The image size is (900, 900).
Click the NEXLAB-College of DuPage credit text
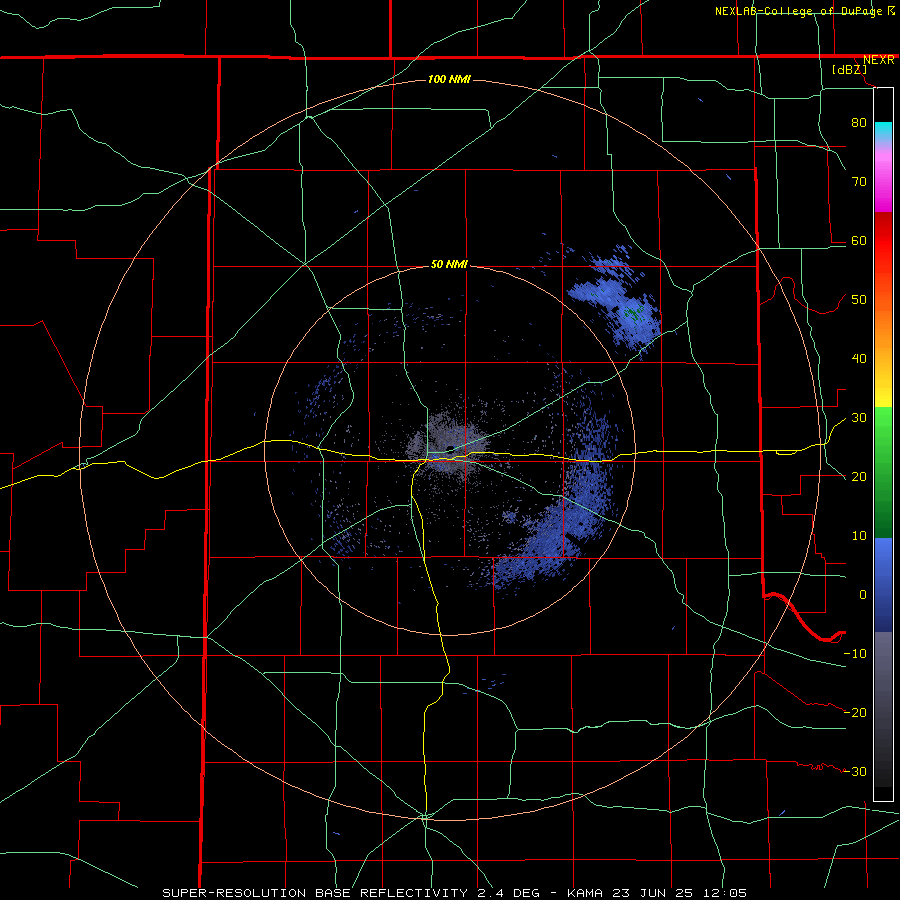pyautogui.click(x=799, y=11)
